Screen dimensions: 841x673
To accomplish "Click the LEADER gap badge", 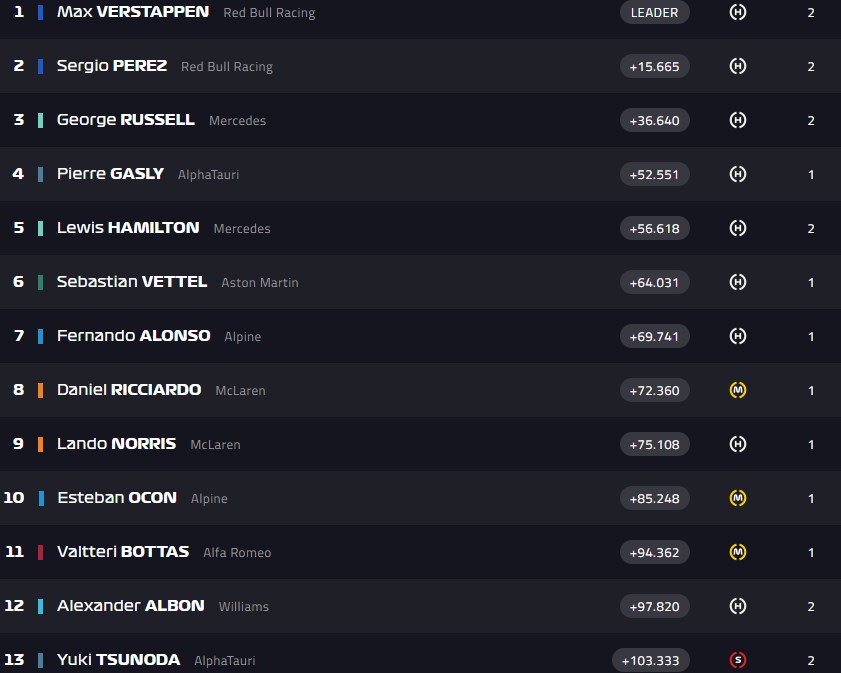I will click(654, 13).
